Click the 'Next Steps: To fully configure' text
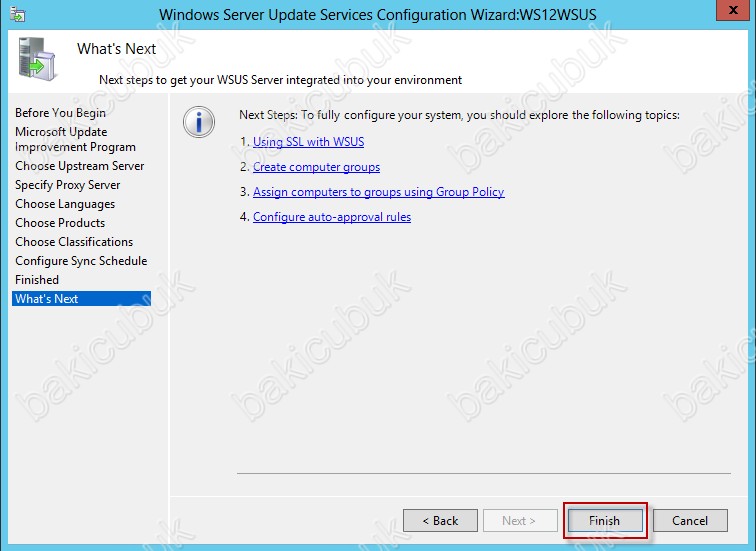The height and width of the screenshot is (551, 756). (x=459, y=115)
